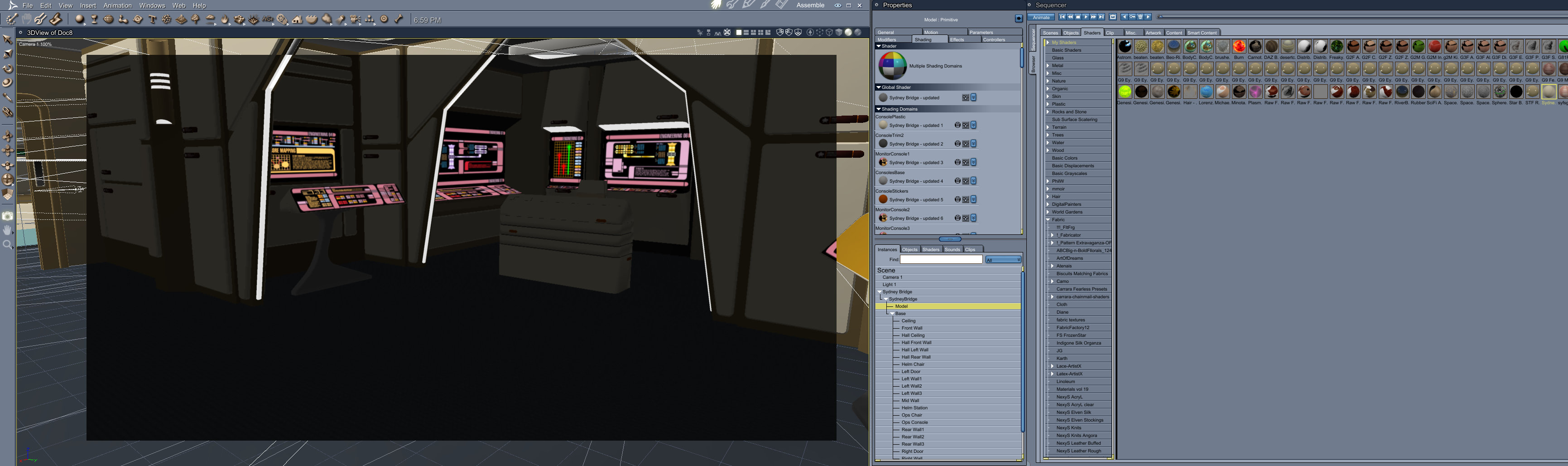The width and height of the screenshot is (1568, 466).
Task: Open the Global Shader chevron dropdown
Action: 973,97
